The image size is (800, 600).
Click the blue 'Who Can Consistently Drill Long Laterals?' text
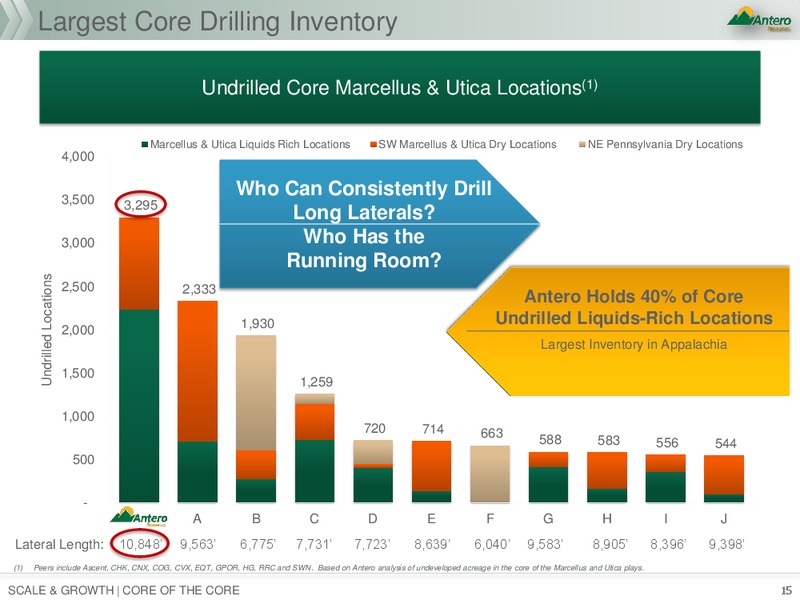tap(364, 200)
